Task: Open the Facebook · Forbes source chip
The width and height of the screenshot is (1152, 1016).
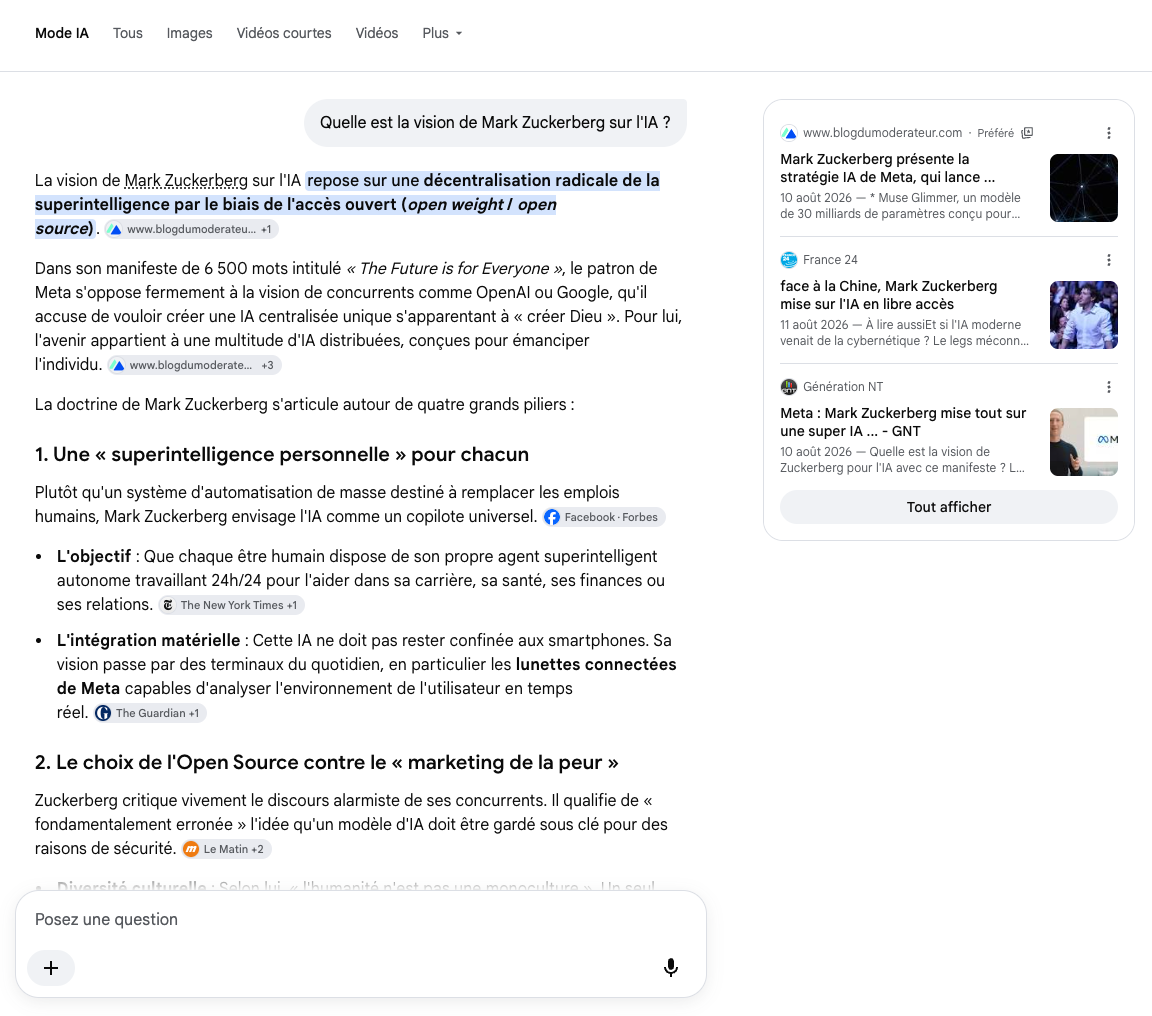Action: pyautogui.click(x=604, y=517)
